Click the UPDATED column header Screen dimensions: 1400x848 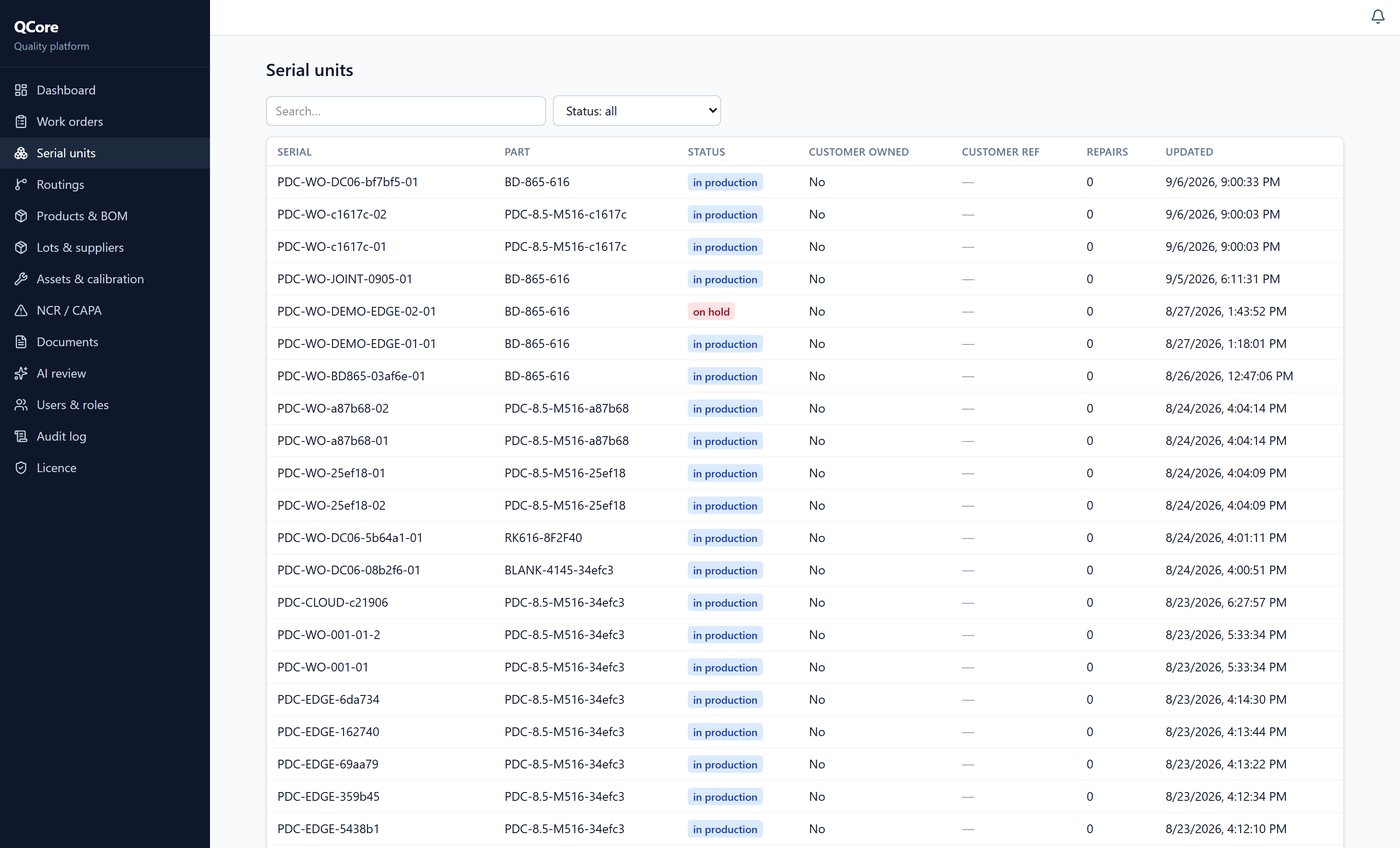[1189, 152]
